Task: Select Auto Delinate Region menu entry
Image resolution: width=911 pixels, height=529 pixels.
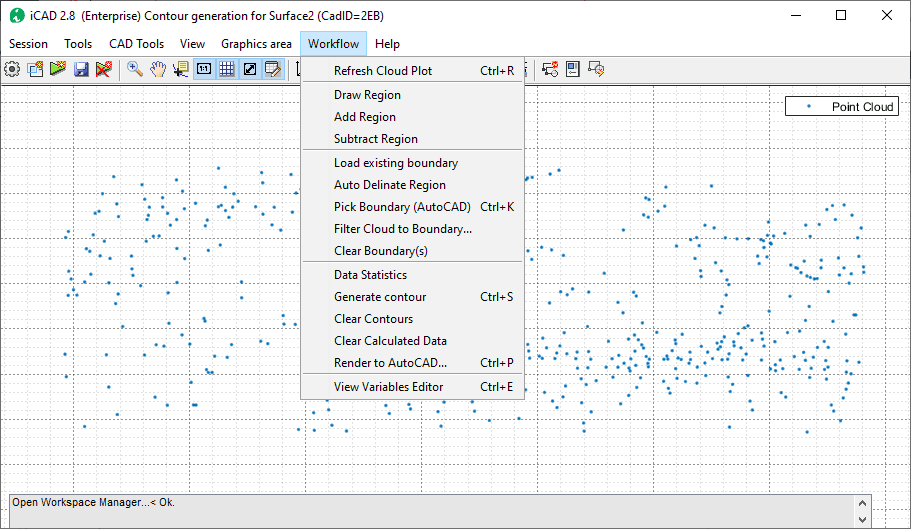Action: pyautogui.click(x=390, y=185)
